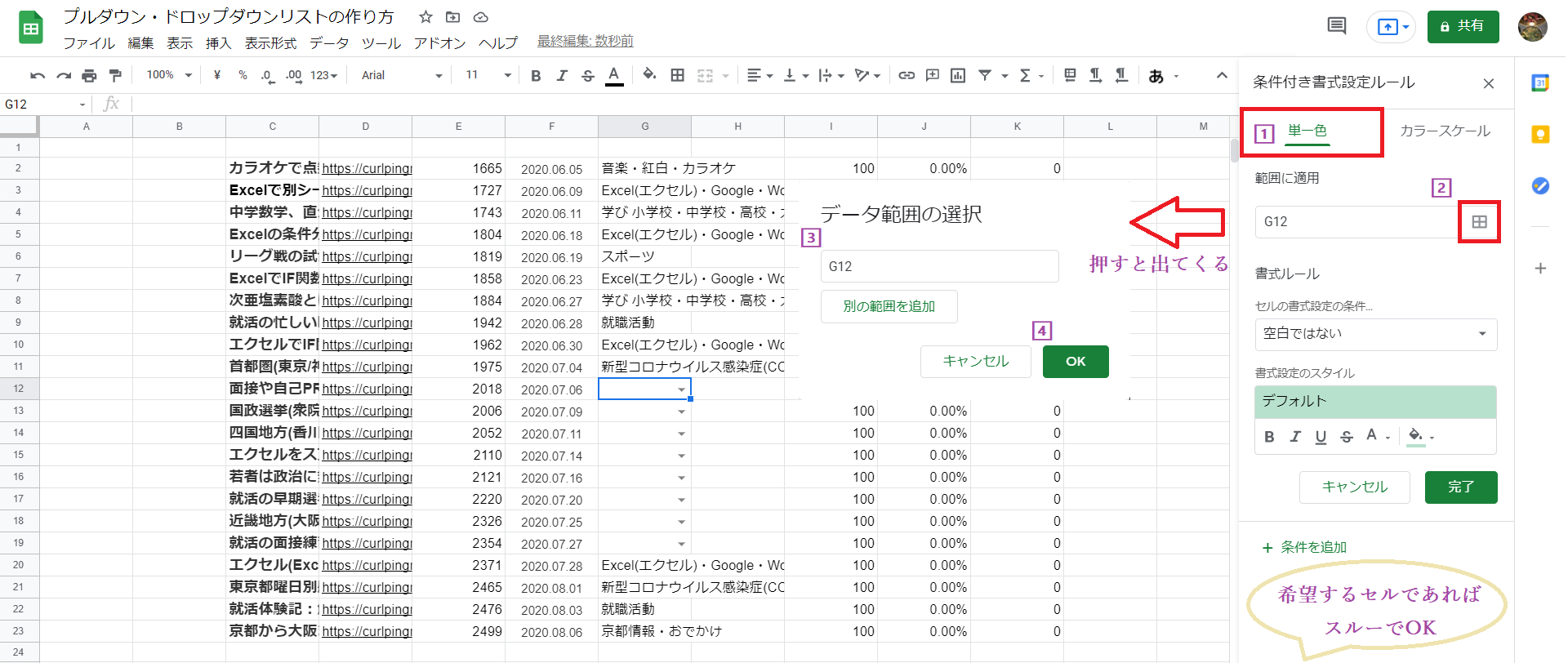Open the borders menu
The height and width of the screenshot is (663, 1568).
(677, 75)
